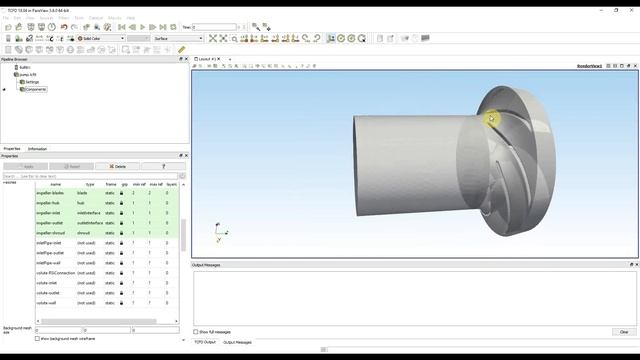Screen dimensions: 640x360
Task: Select the pump source in Pipeline Browser
Action: click(x=28, y=75)
